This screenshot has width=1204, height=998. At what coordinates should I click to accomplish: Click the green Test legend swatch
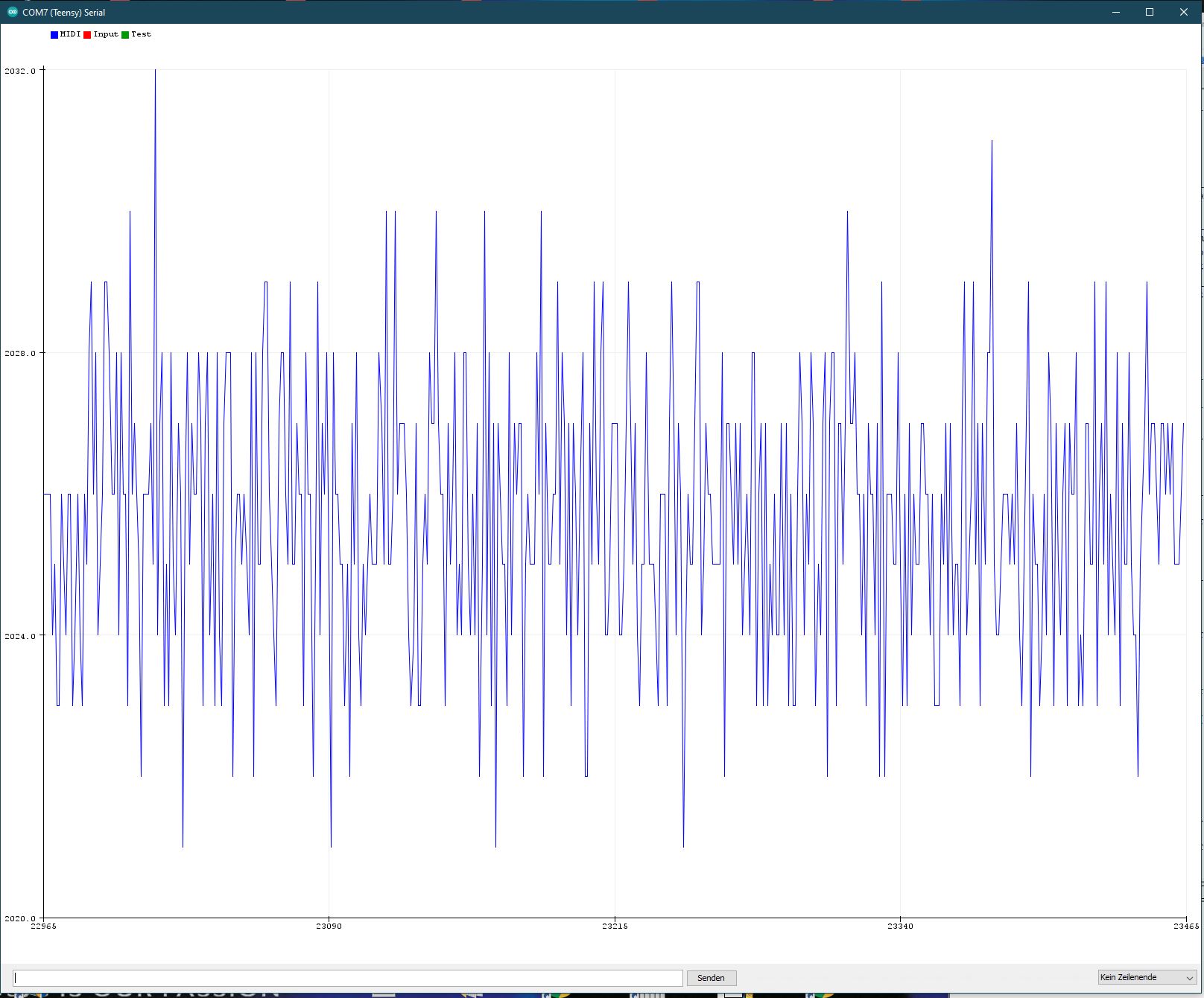(x=125, y=35)
